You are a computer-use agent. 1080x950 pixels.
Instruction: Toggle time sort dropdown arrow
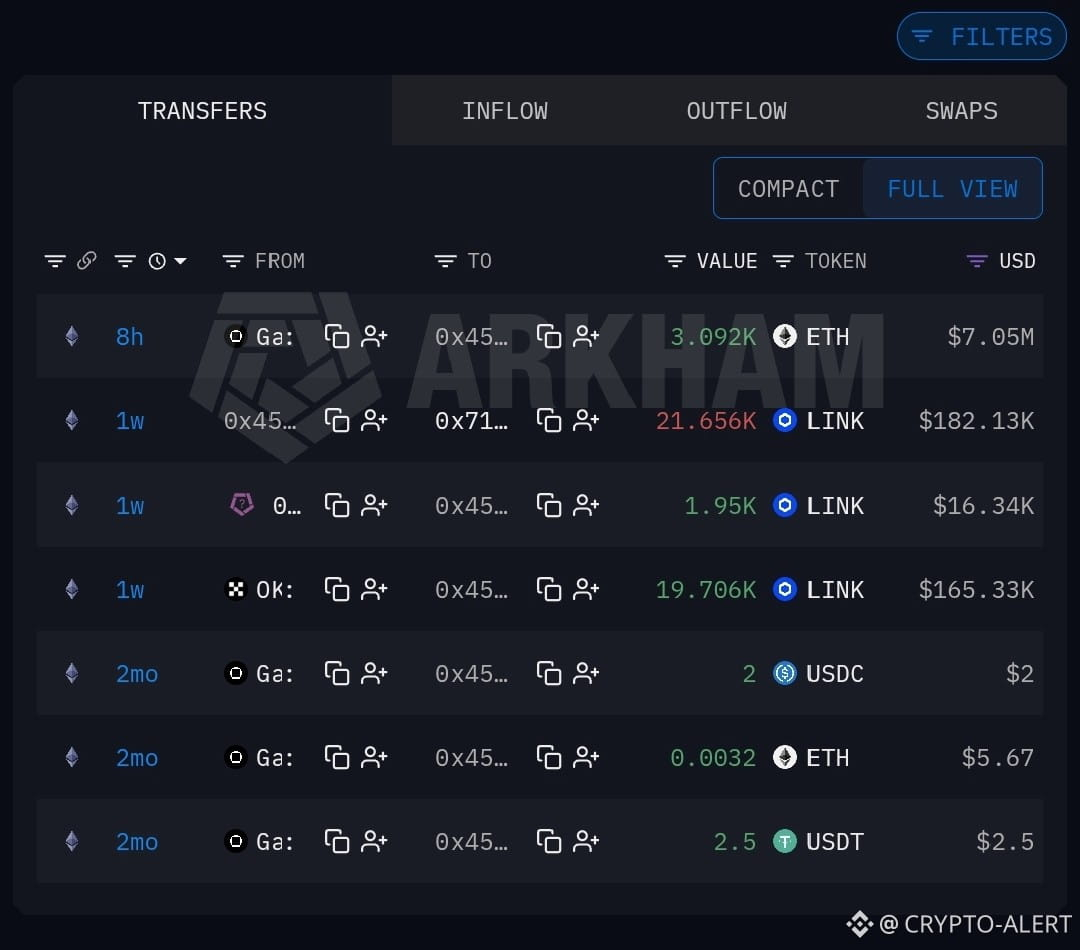[180, 261]
